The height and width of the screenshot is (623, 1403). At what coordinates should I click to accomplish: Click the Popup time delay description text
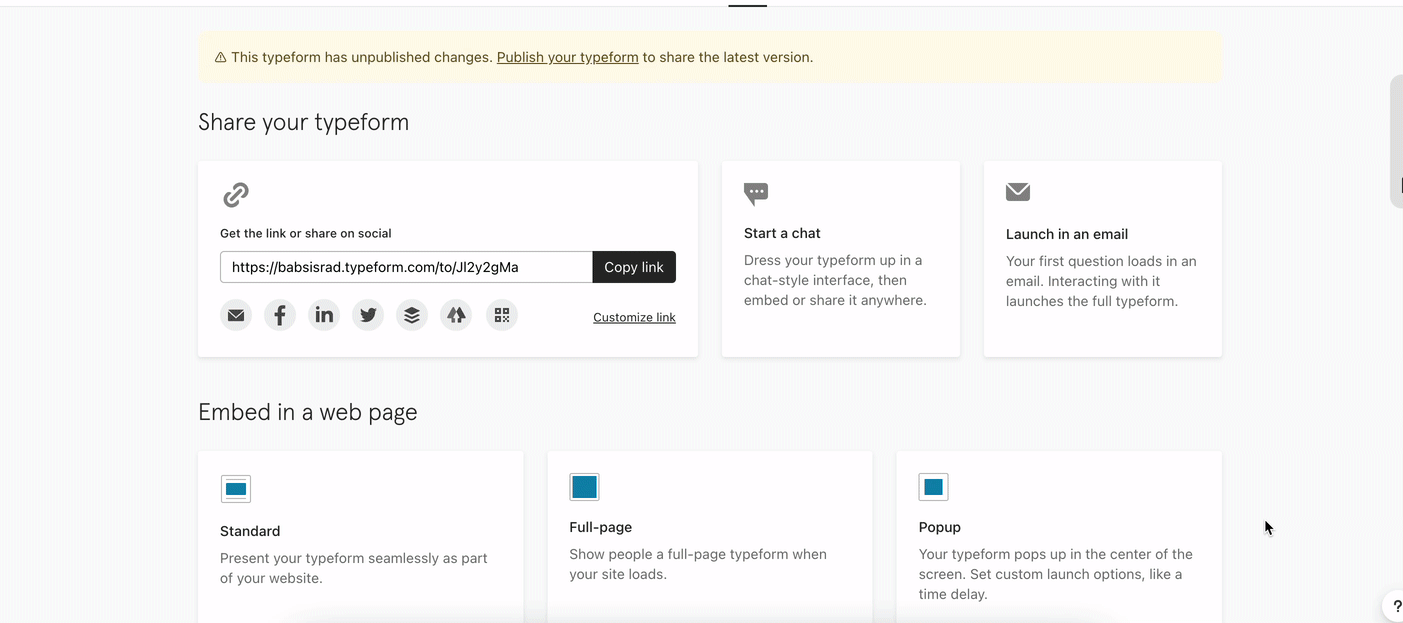coord(1056,574)
